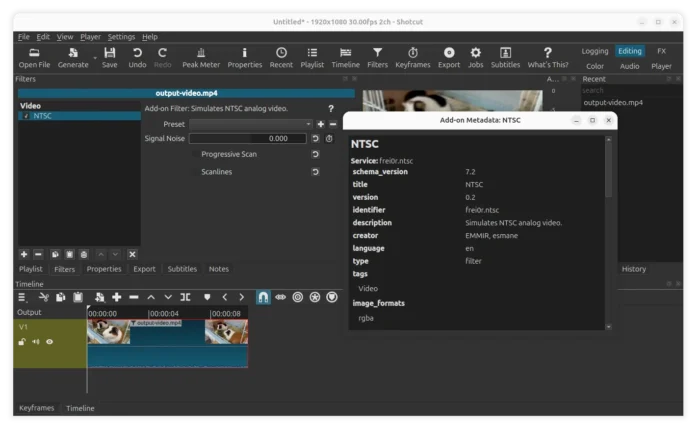Click the Filters funnel toolbar icon

[x=377, y=58]
